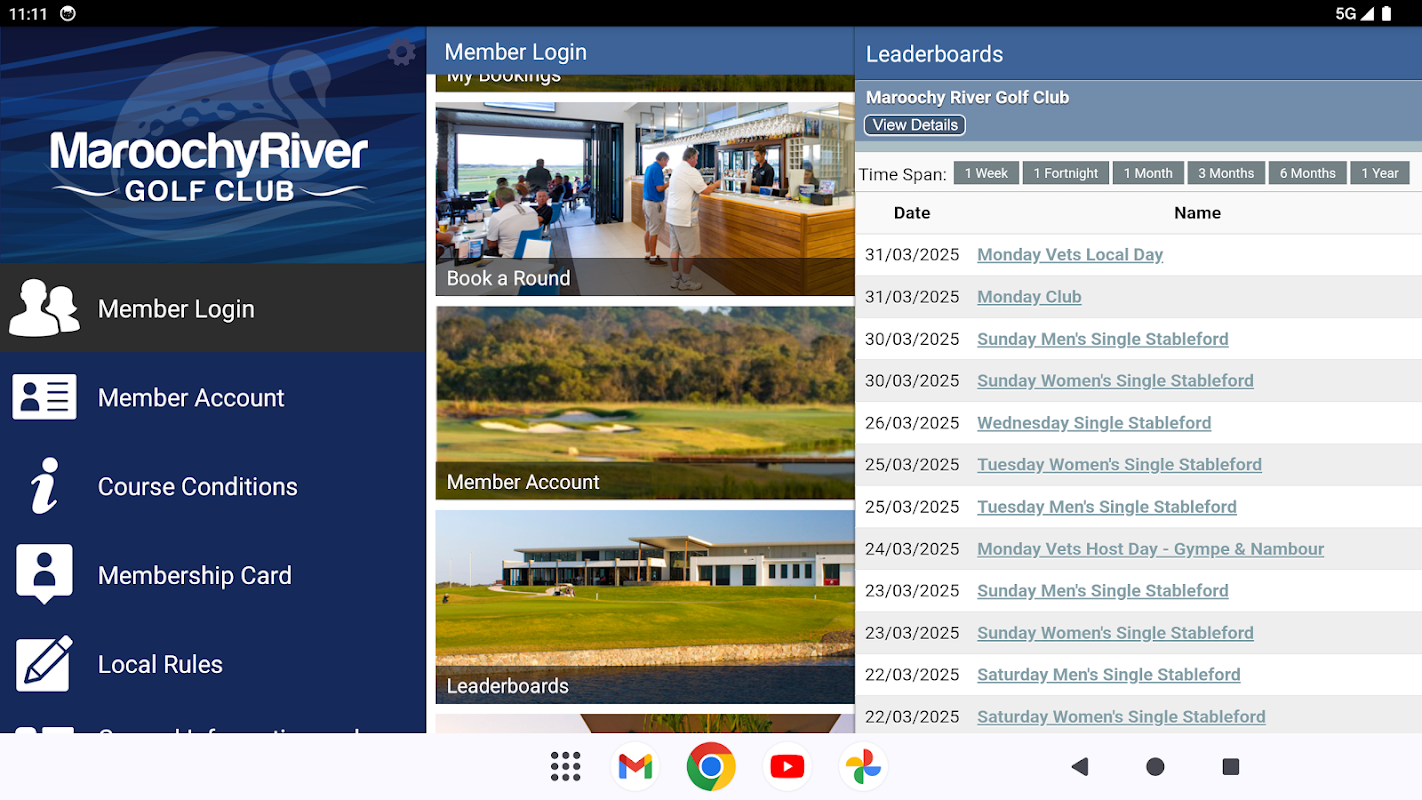The height and width of the screenshot is (800, 1422).
Task: Click the 24/03/2025 date cell
Action: point(912,548)
